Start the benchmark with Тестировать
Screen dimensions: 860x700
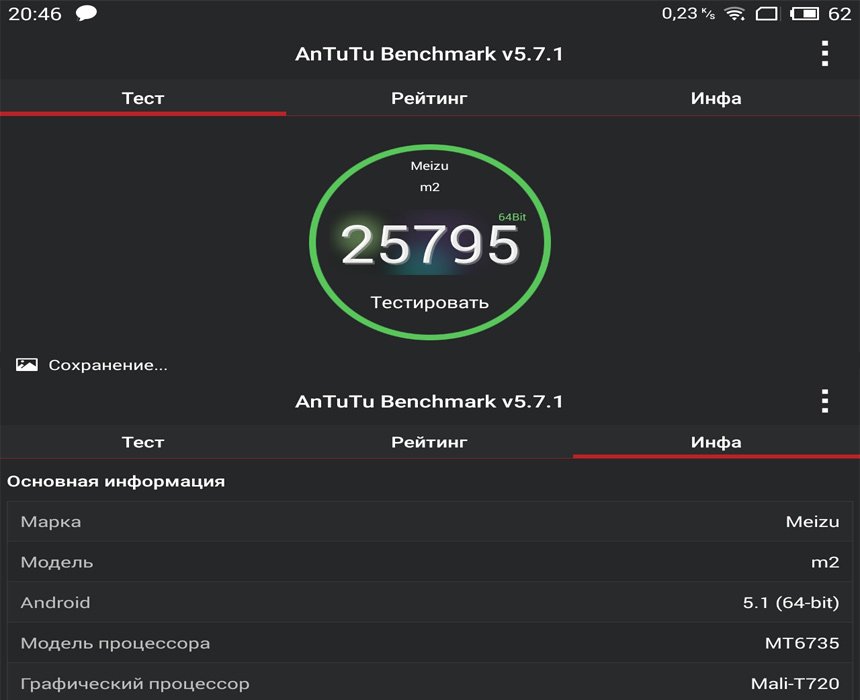click(x=429, y=303)
